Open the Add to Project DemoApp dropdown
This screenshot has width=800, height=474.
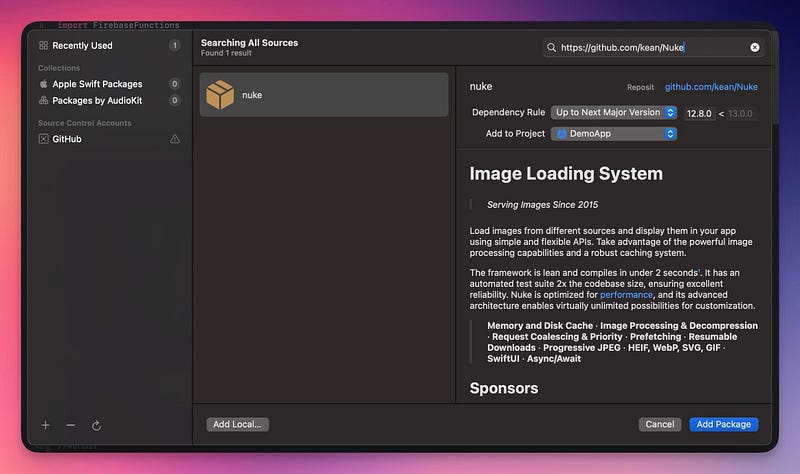[x=614, y=134]
